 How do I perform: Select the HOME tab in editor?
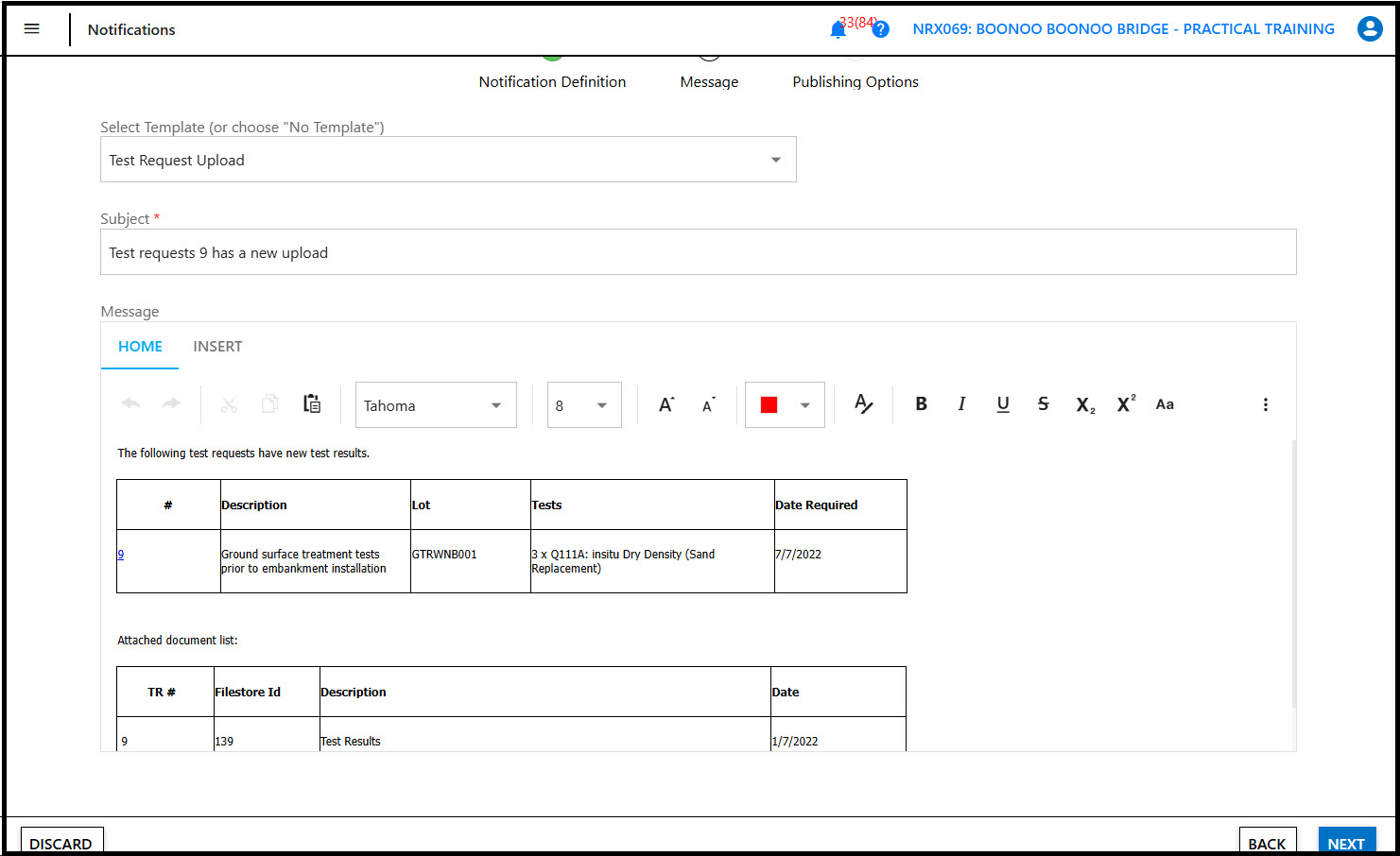tap(140, 347)
